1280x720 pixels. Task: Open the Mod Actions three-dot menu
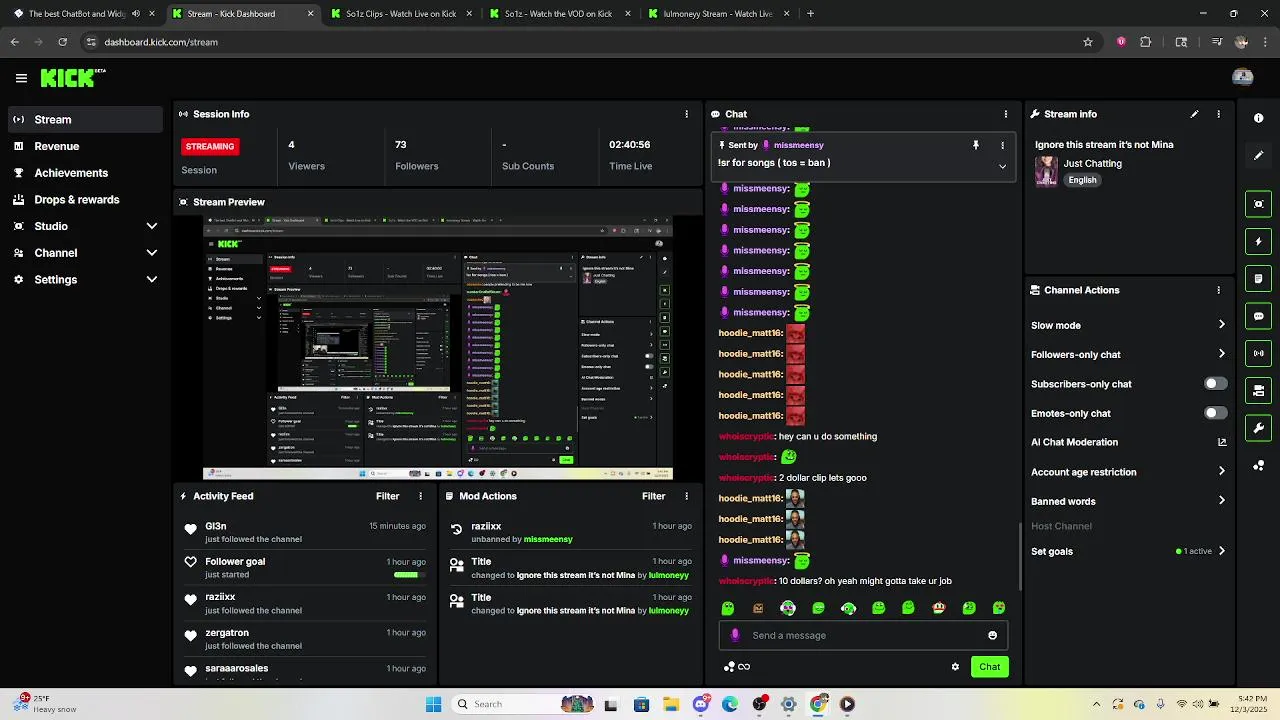[686, 496]
